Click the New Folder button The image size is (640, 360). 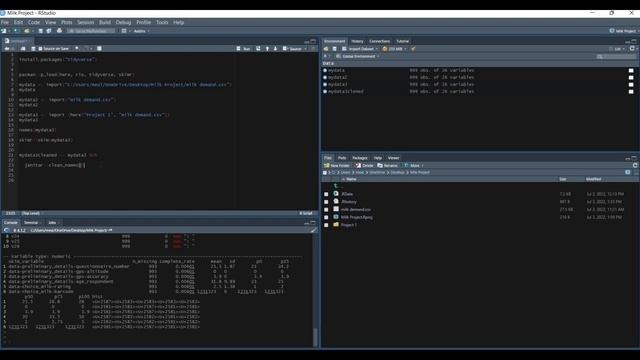tap(337, 166)
